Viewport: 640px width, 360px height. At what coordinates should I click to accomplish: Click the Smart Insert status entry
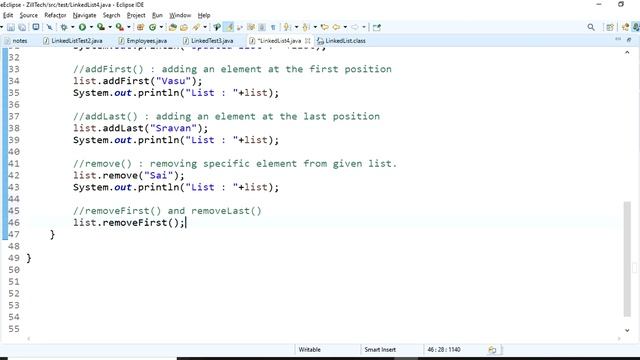(x=380, y=350)
